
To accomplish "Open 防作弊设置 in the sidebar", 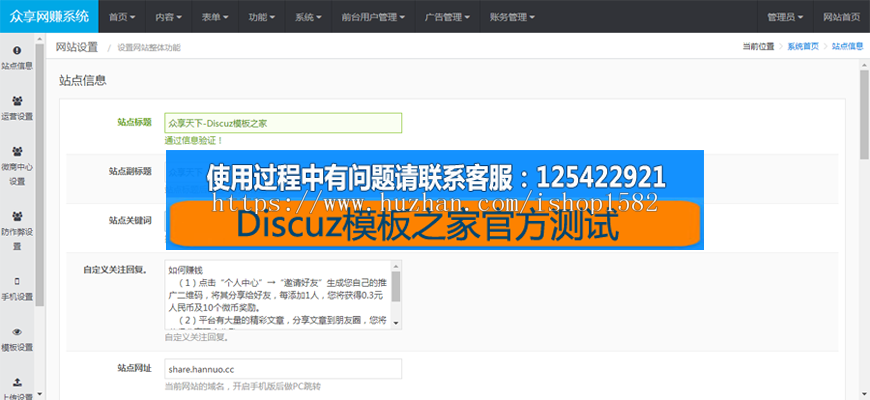I will click(x=17, y=231).
